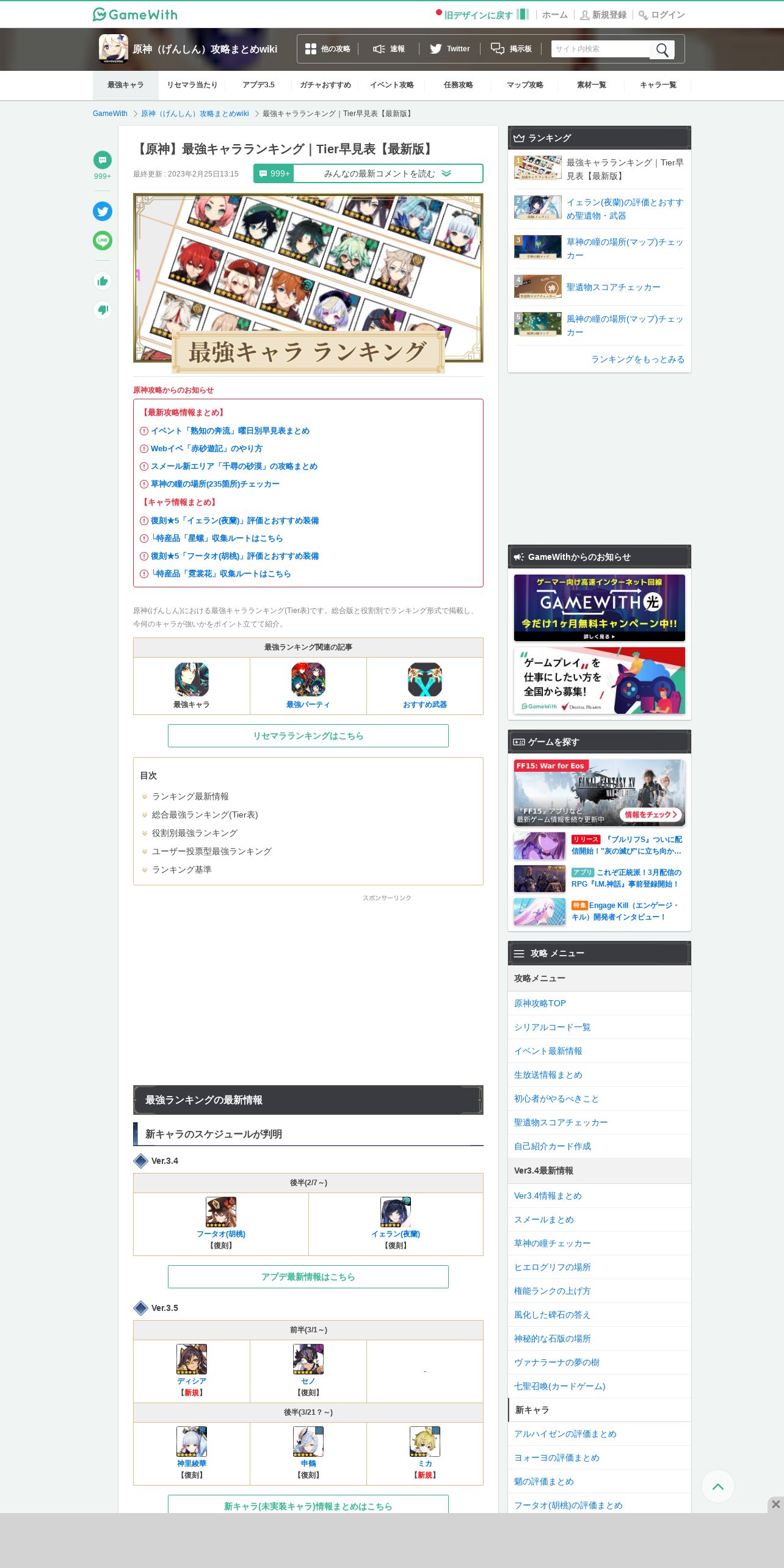The width and height of the screenshot is (784, 1568).
Task: Click セノ character portrait
Action: click(x=308, y=1359)
